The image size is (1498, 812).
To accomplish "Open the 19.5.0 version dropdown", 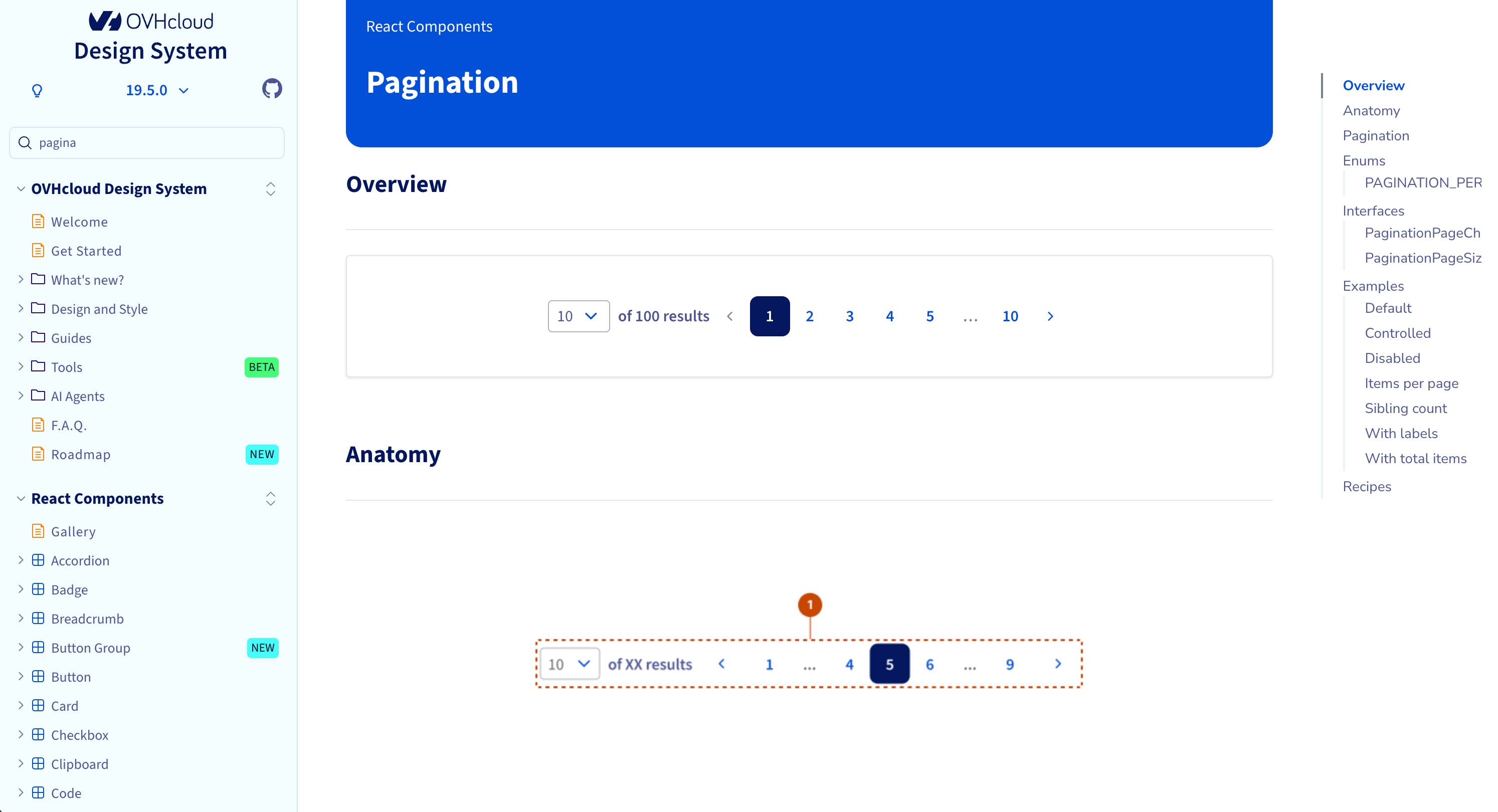I will point(156,90).
